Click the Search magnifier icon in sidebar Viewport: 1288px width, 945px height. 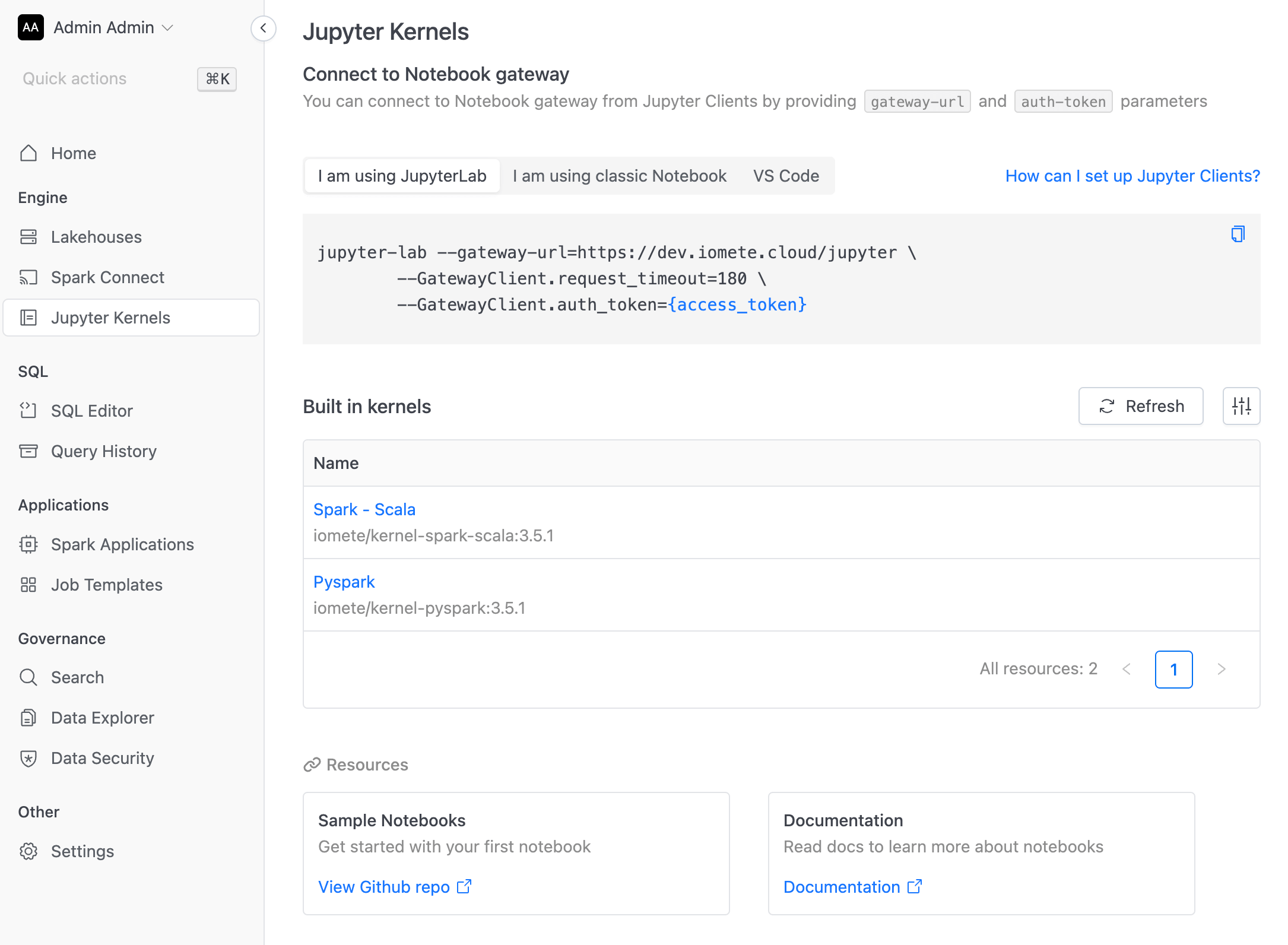pos(28,677)
